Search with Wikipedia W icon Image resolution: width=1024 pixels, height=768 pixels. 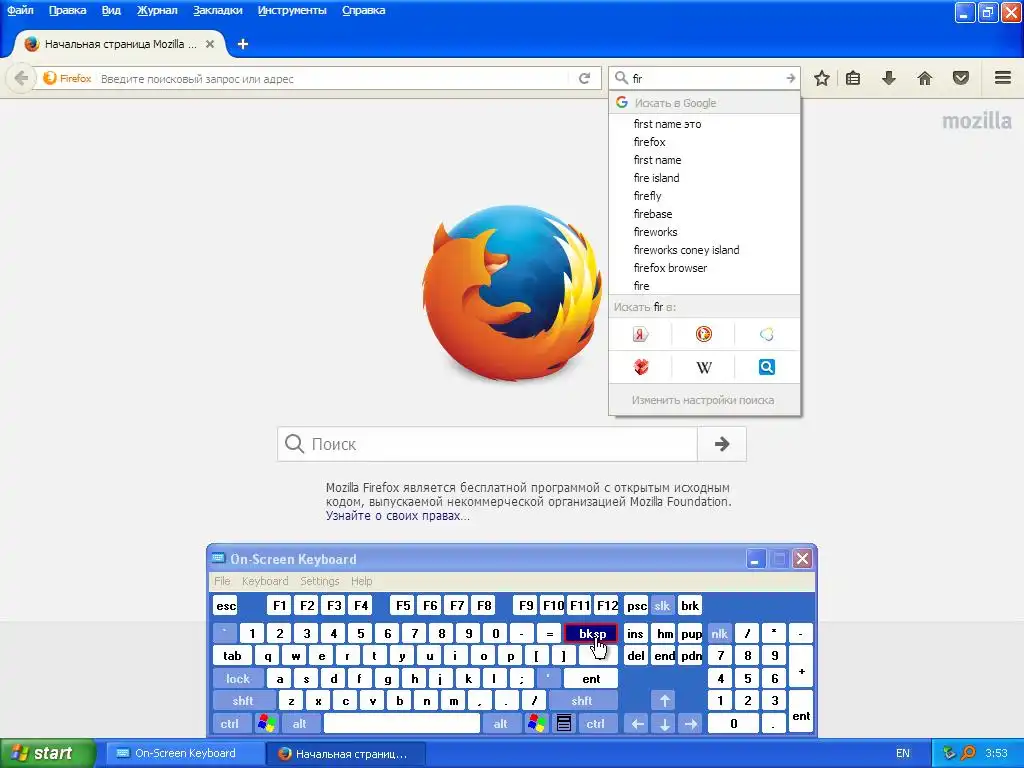(x=703, y=367)
